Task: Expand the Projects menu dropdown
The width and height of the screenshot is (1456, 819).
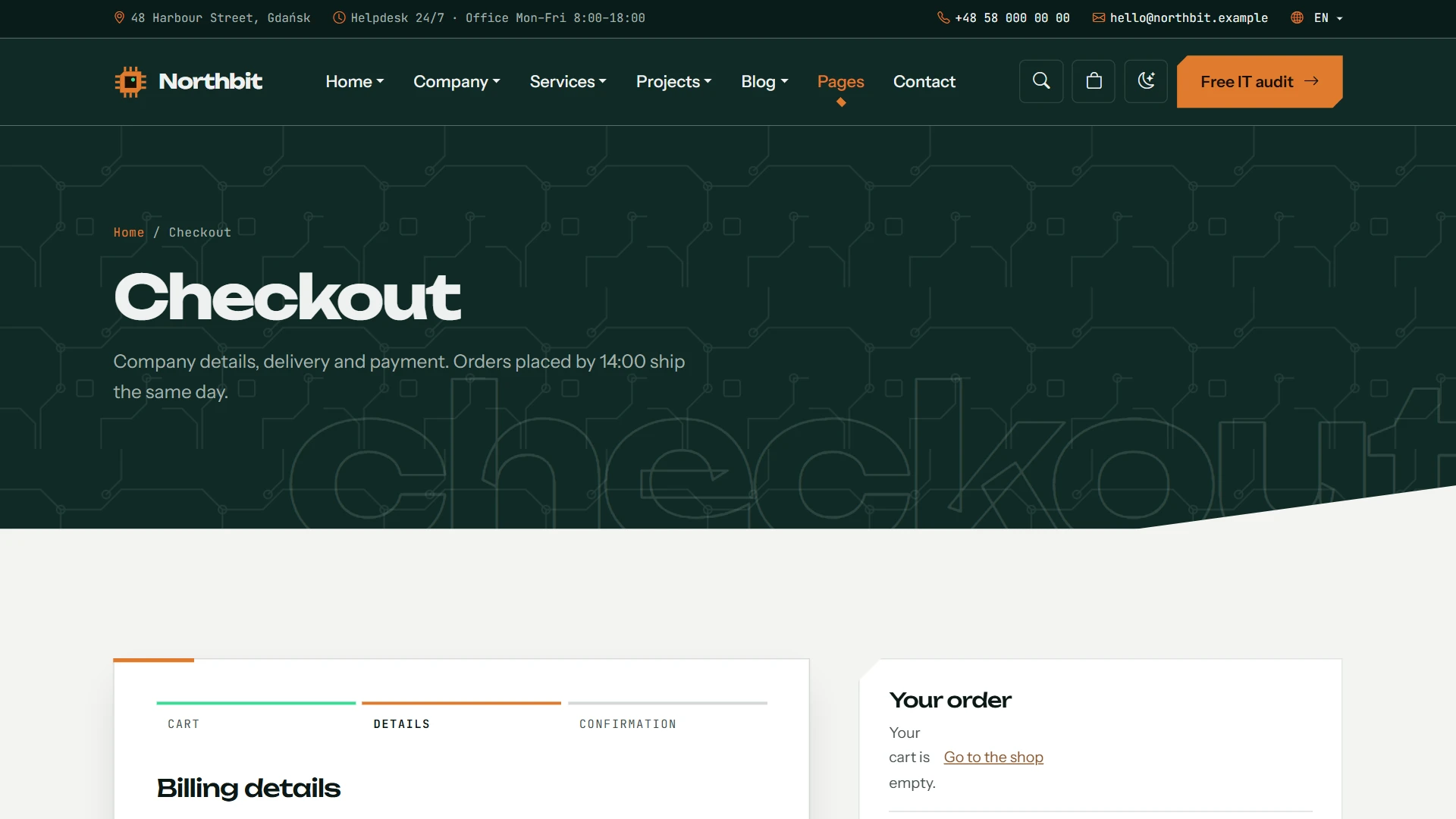Action: coord(673,81)
